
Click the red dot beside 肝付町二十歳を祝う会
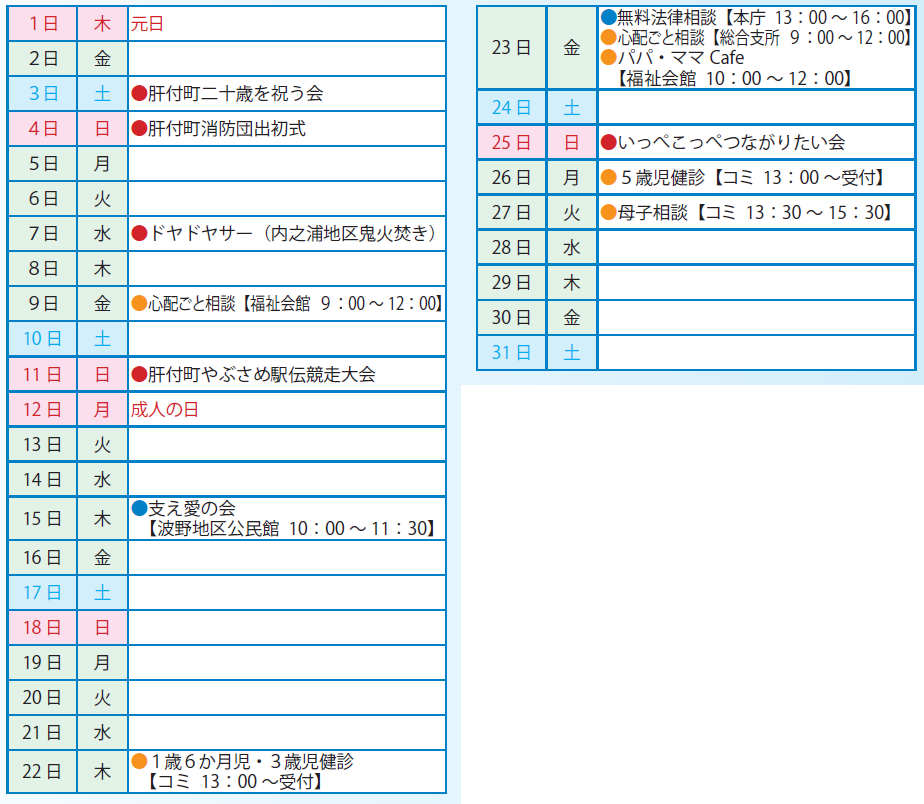(x=140, y=94)
